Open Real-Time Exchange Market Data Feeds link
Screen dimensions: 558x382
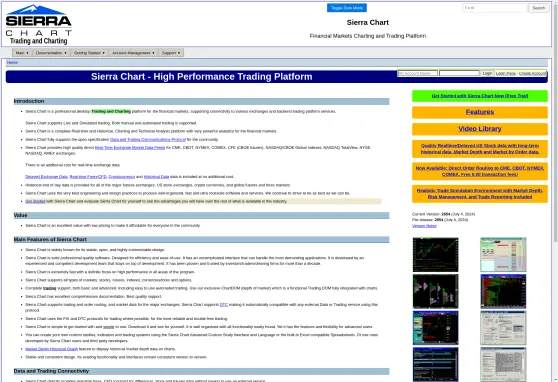coord(130,147)
